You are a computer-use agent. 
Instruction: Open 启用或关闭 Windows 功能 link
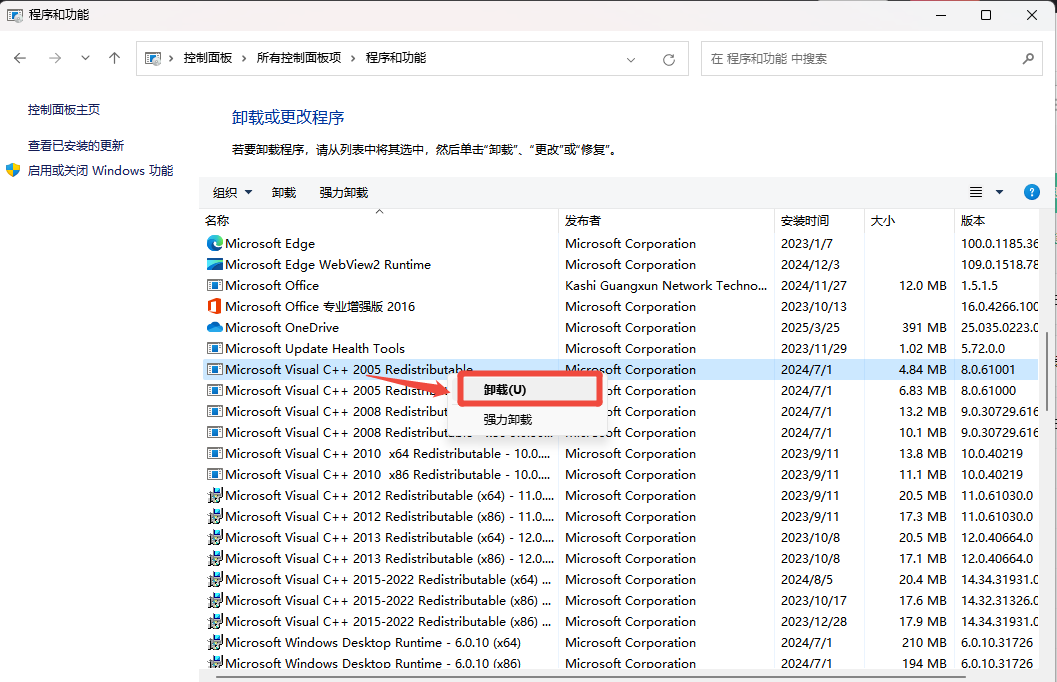[x=100, y=170]
